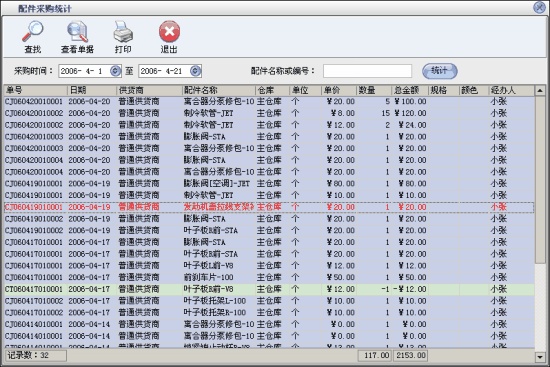Click the ¥100.00 total amount cell

410,101
